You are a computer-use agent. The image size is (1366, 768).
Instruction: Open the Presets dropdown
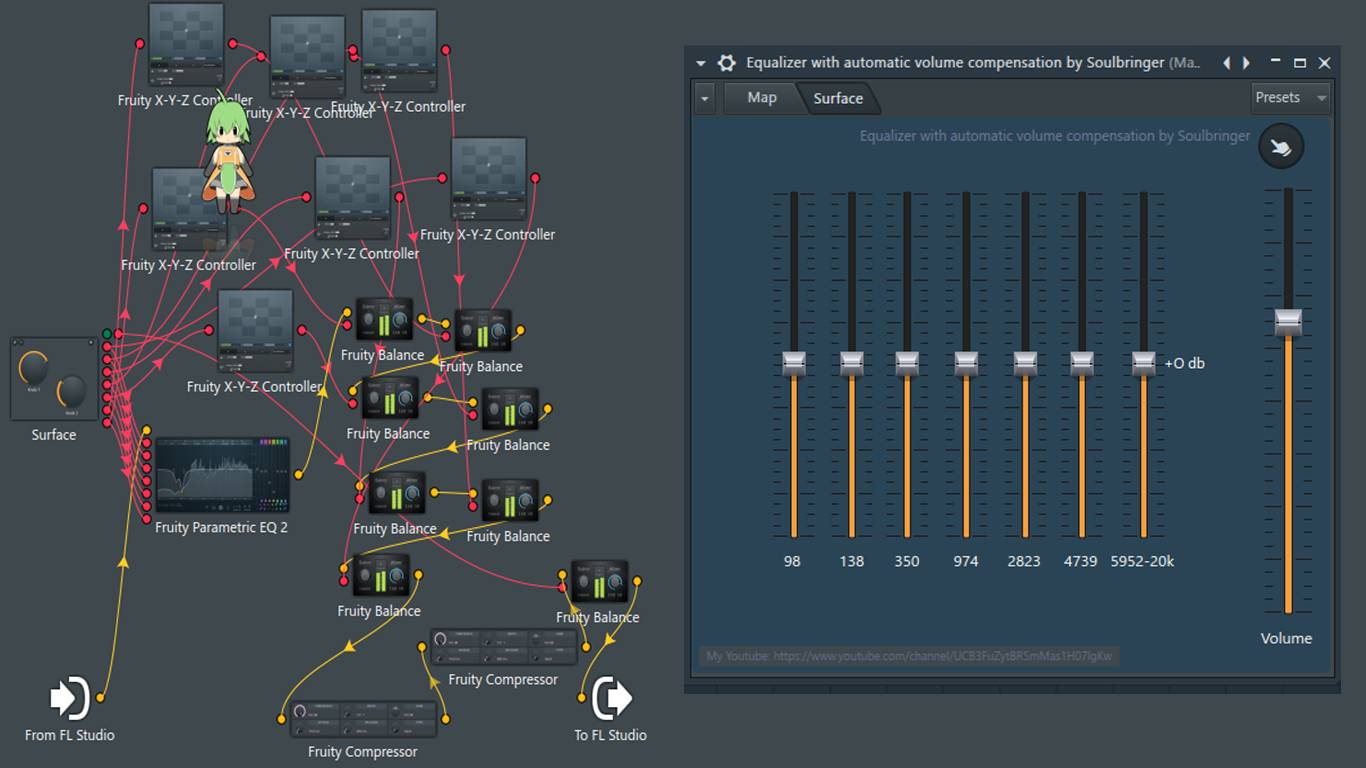point(1291,98)
